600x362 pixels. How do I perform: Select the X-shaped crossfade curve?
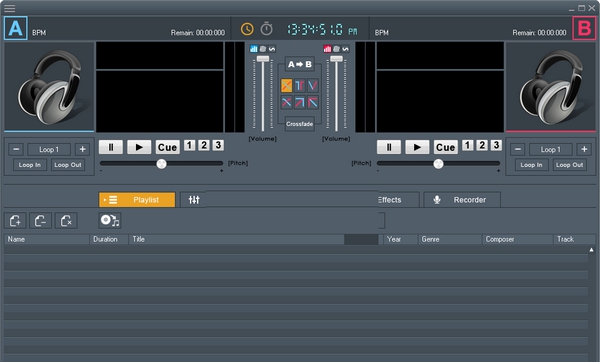(x=287, y=102)
